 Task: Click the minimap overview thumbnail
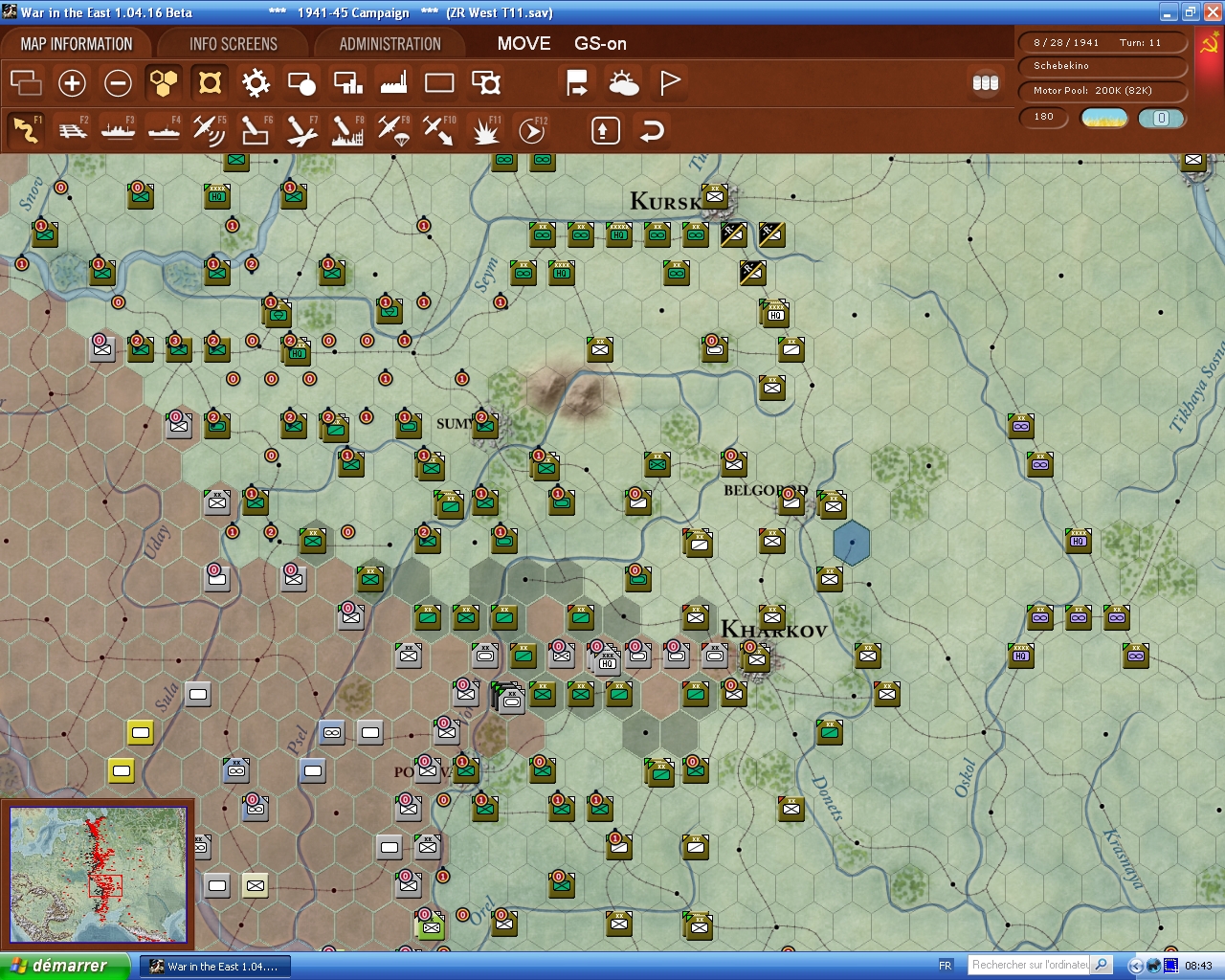(x=98, y=875)
